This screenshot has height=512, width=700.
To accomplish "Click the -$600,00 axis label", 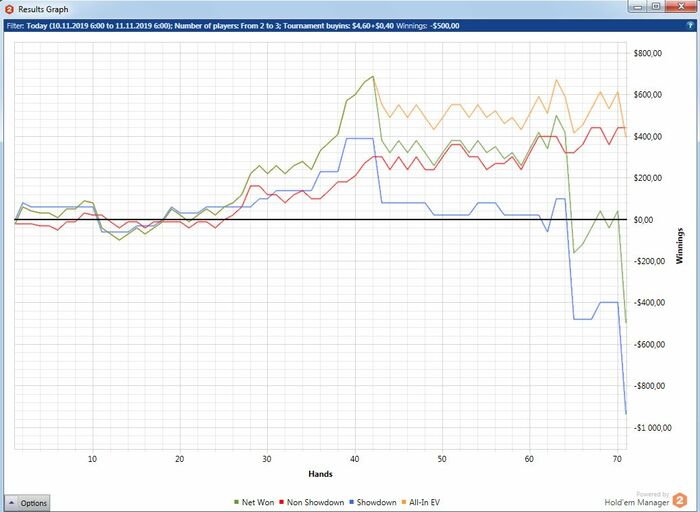I will click(649, 345).
